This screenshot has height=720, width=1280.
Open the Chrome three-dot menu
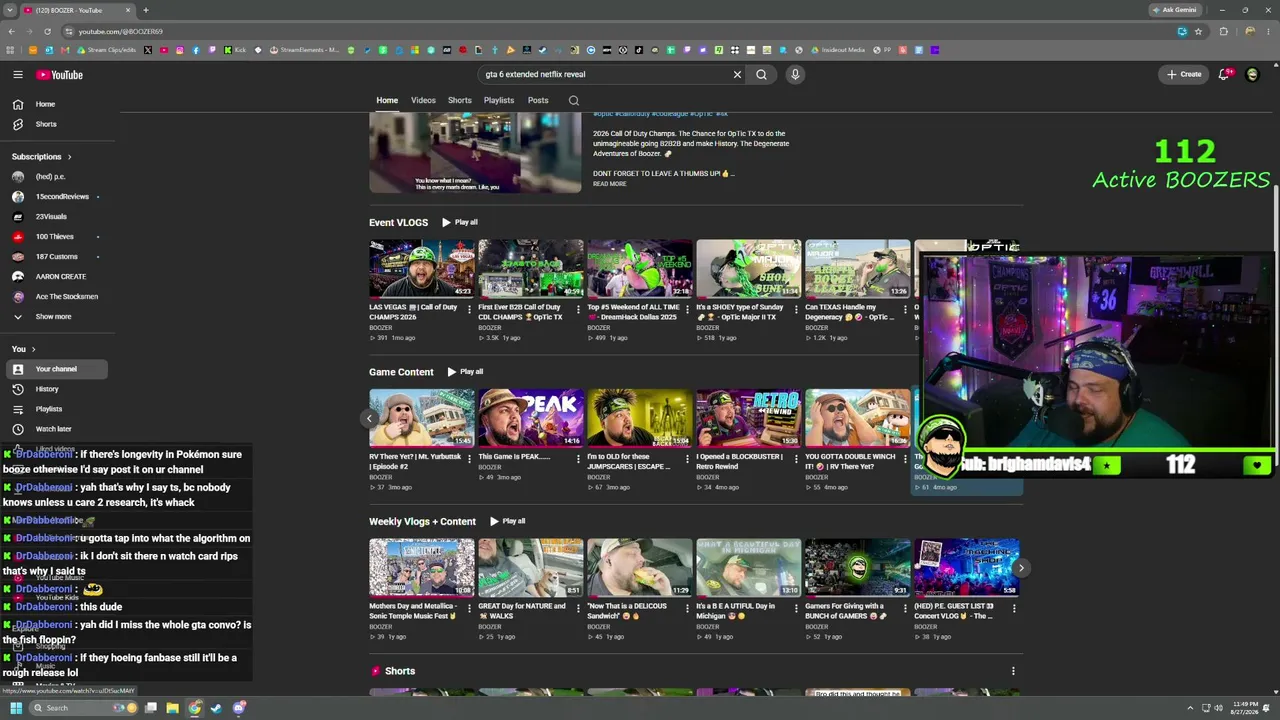point(1269,31)
